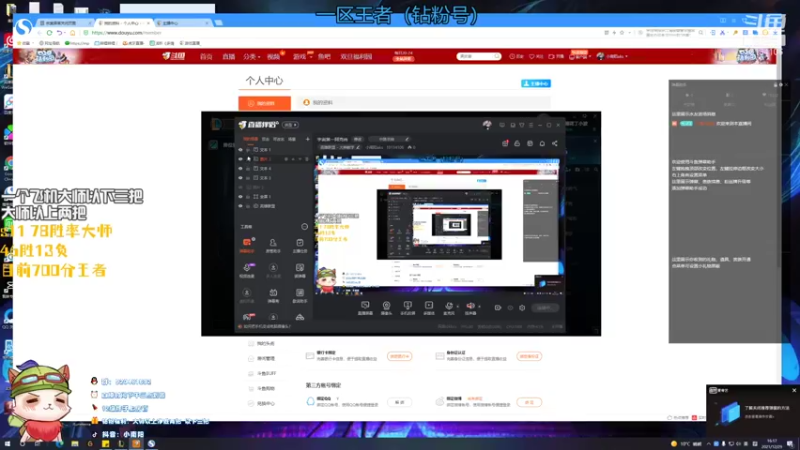Image resolution: width=800 pixels, height=450 pixels.
Task: Click the Douyu search box
Action: tap(478, 56)
